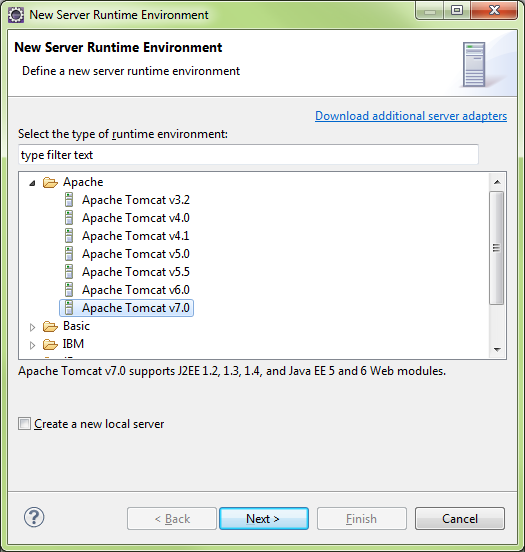Collapse the Apache tree node
The width and height of the screenshot is (525, 552).
[x=32, y=183]
